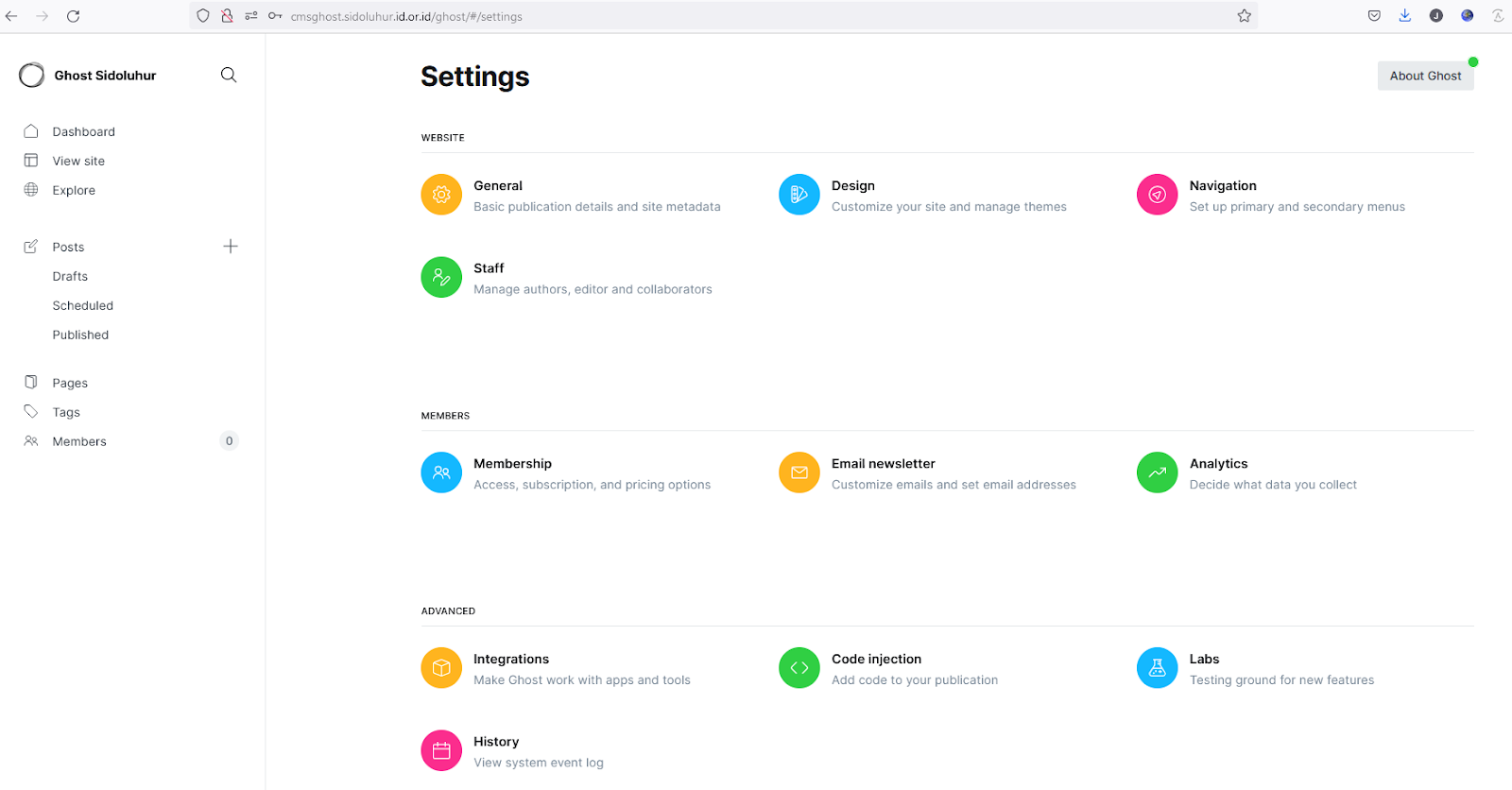
Task: Click the browser address bar URL
Action: (x=406, y=16)
